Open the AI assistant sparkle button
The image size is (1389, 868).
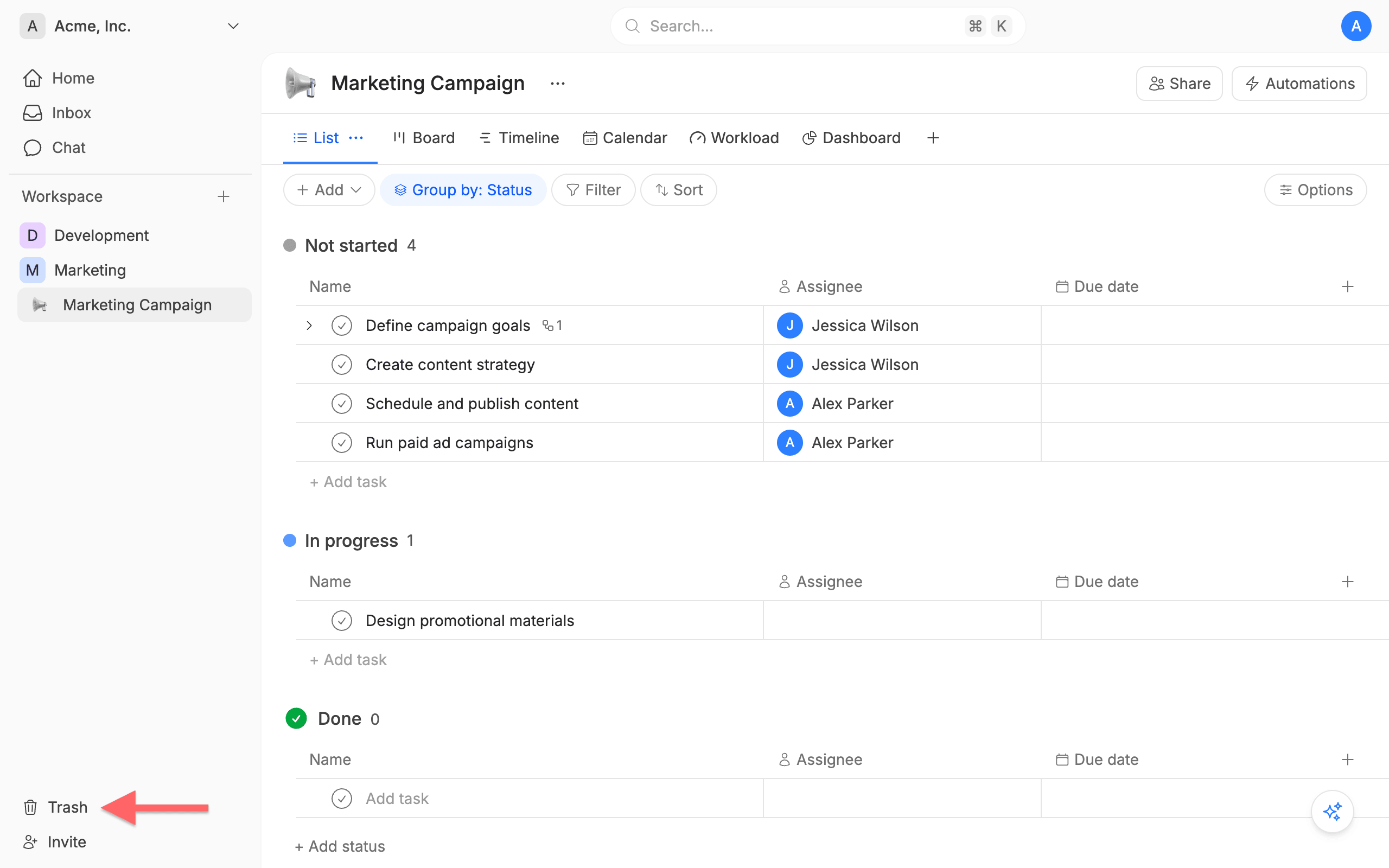pos(1332,811)
